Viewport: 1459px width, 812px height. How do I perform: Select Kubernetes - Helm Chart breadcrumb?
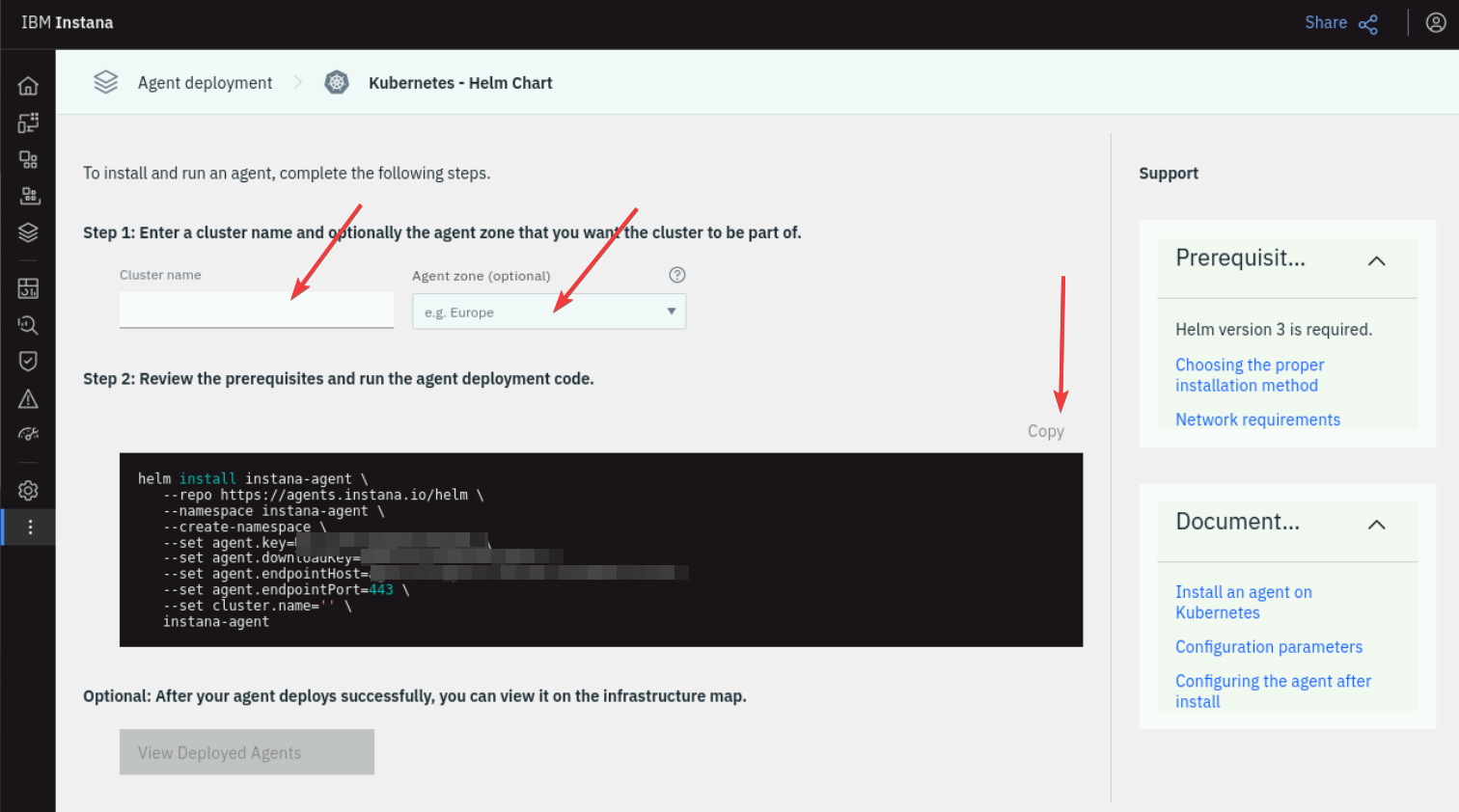pyautogui.click(x=460, y=83)
